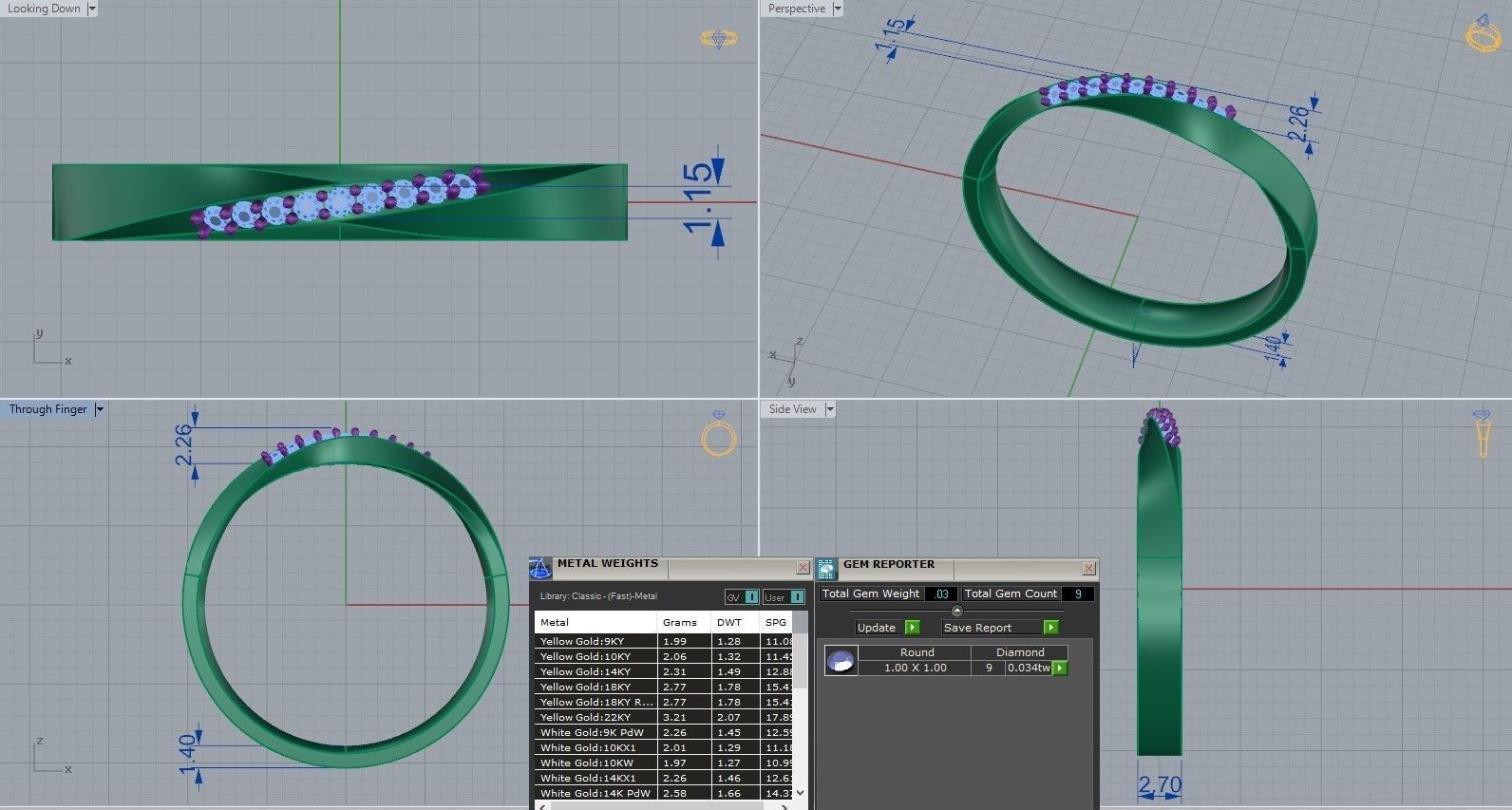Close the Metal Weights panel
Screen dimensions: 1512x810
pyautogui.click(x=803, y=568)
